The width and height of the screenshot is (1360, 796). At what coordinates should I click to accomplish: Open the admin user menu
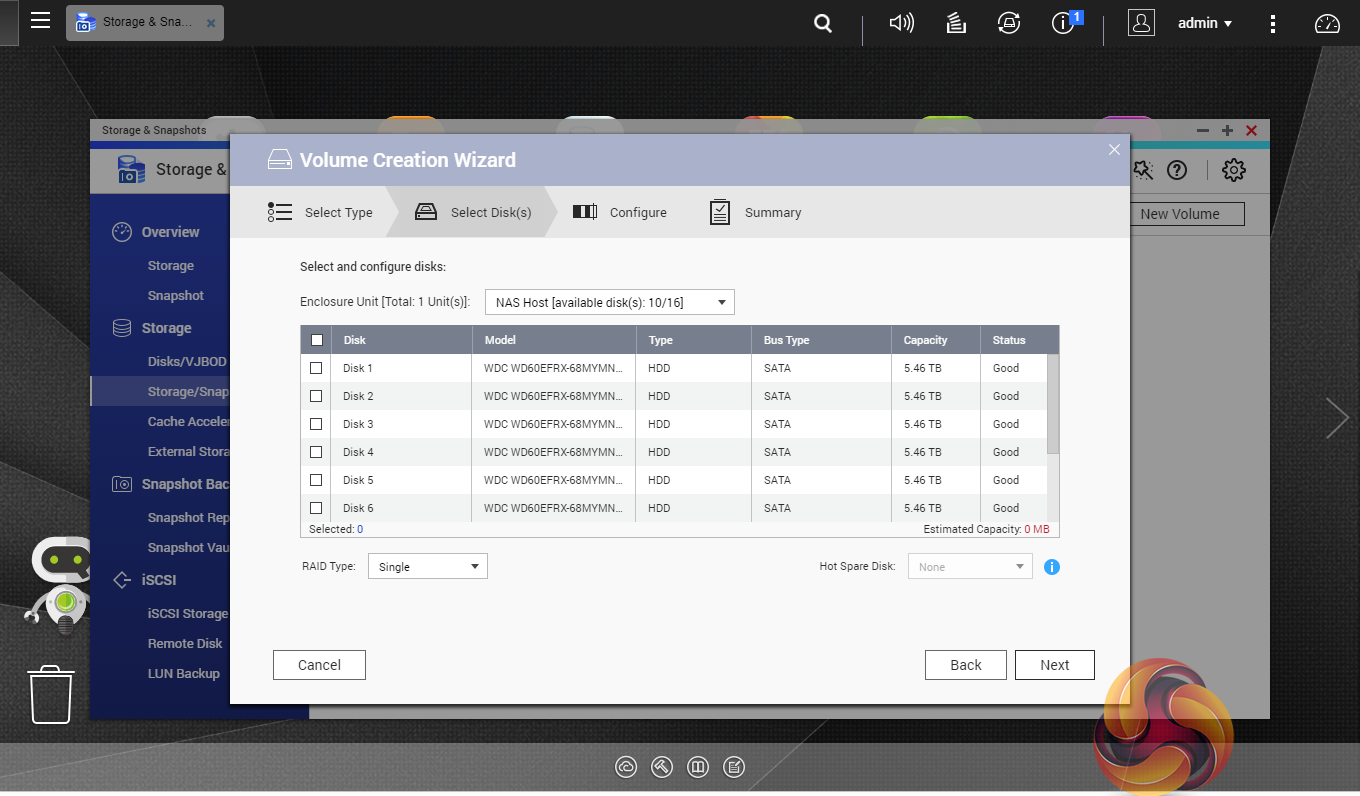coord(1204,23)
